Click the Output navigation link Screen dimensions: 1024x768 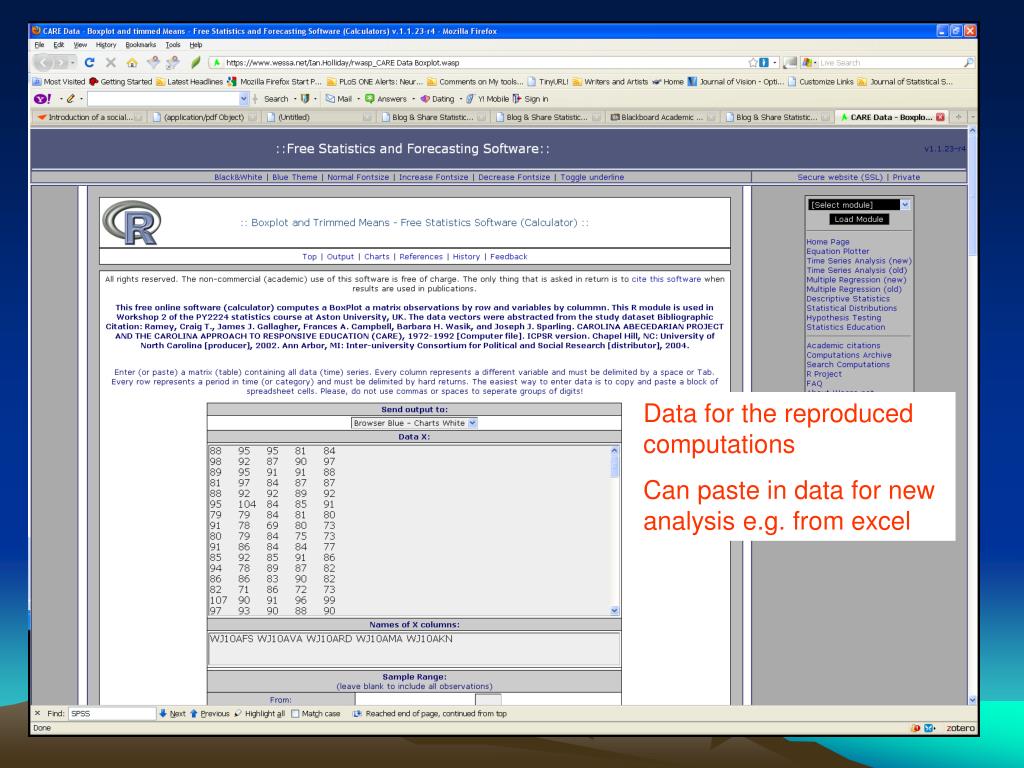pyautogui.click(x=340, y=257)
